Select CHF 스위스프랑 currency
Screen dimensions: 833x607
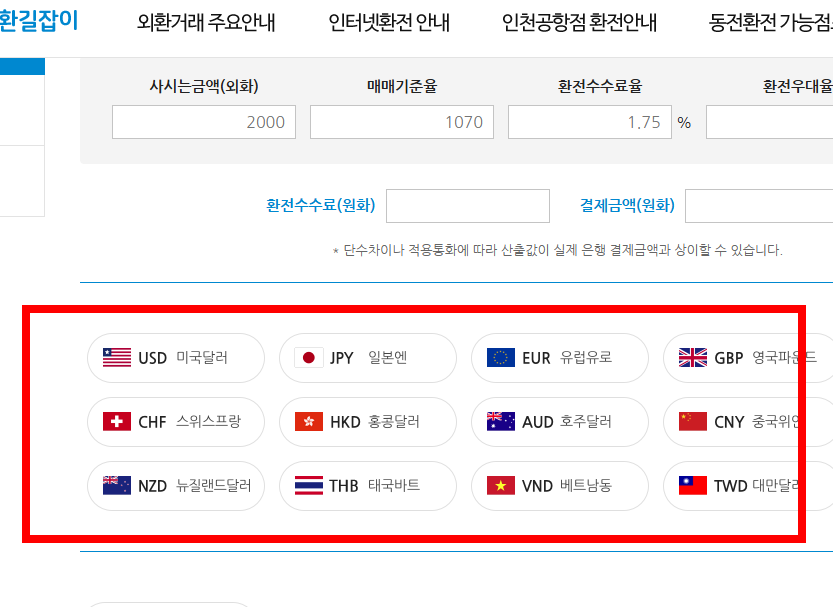[176, 421]
